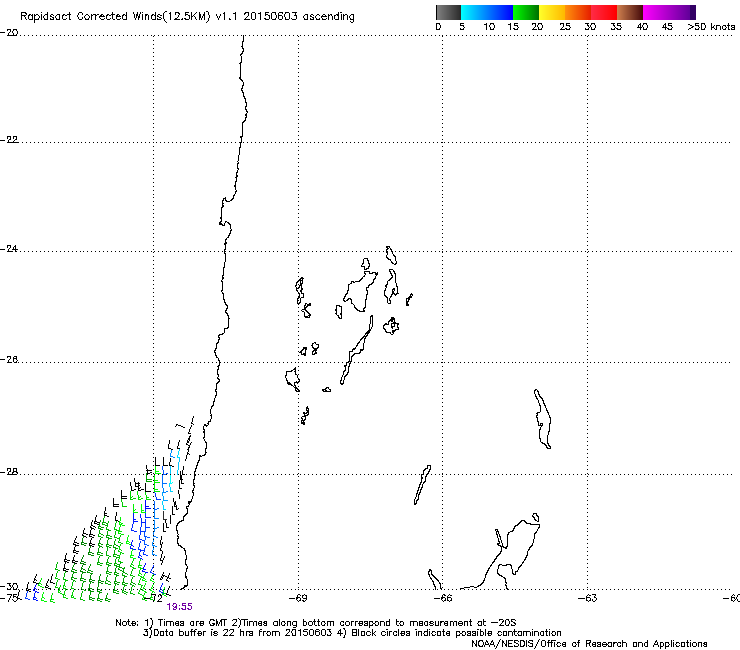The width and height of the screenshot is (740, 650).
Task: Click the '>50 knots' legend label
Action: coord(711,27)
